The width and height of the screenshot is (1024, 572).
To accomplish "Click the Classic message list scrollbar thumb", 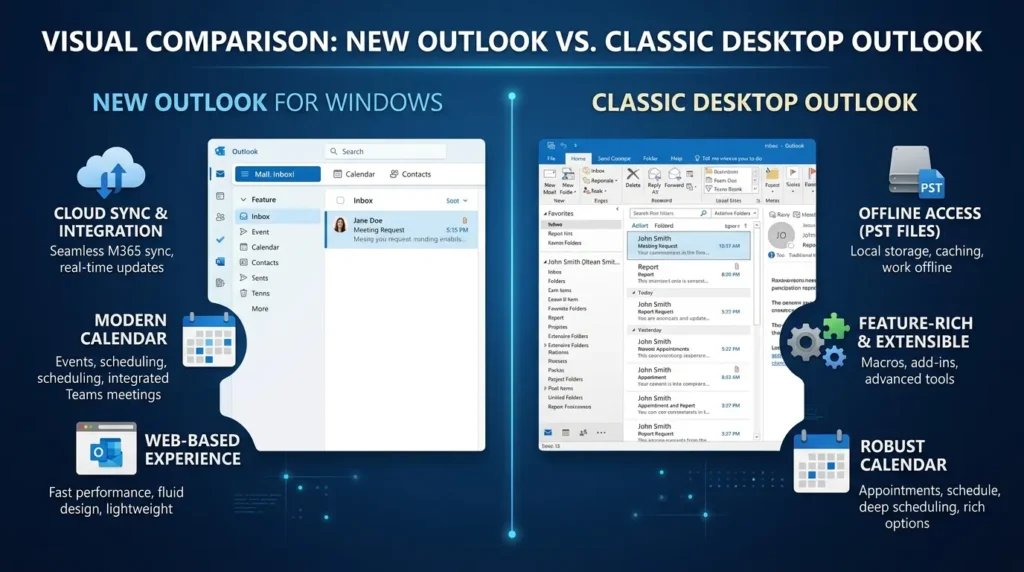I will point(757,278).
